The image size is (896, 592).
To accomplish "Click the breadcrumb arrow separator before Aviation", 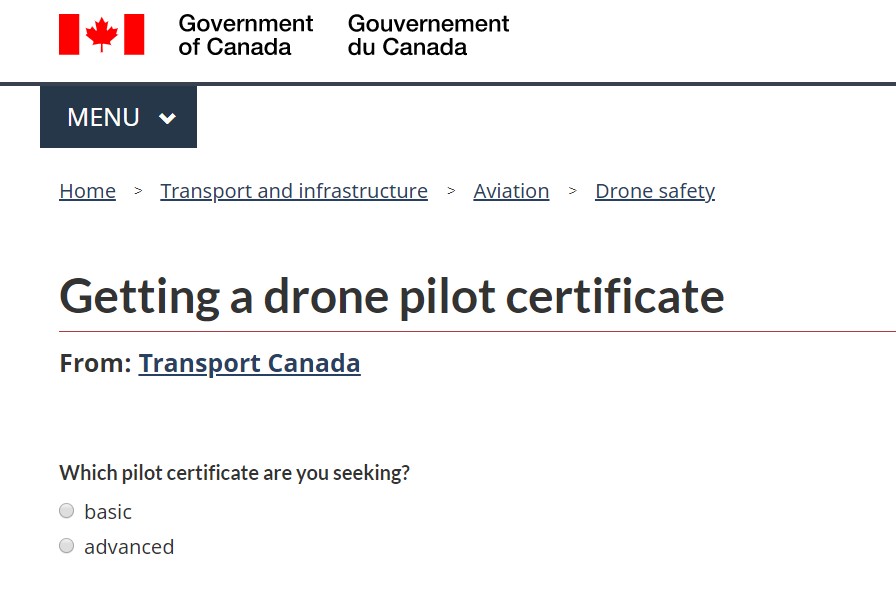I will pos(451,191).
